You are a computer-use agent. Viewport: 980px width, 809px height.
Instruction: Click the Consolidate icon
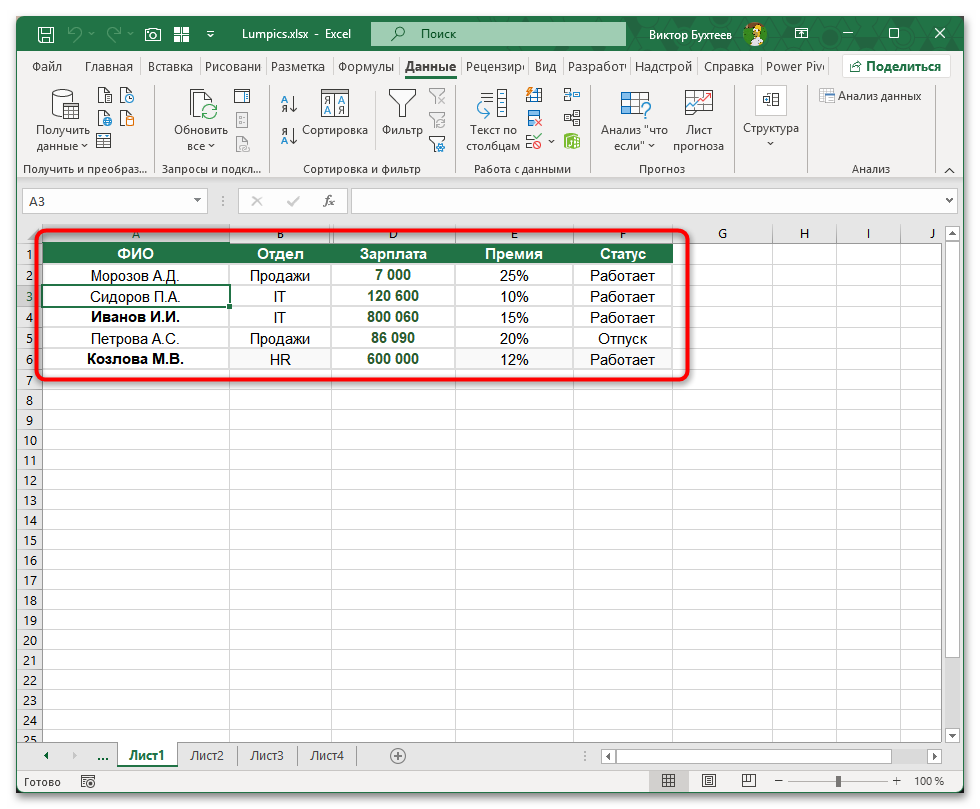tap(572, 95)
